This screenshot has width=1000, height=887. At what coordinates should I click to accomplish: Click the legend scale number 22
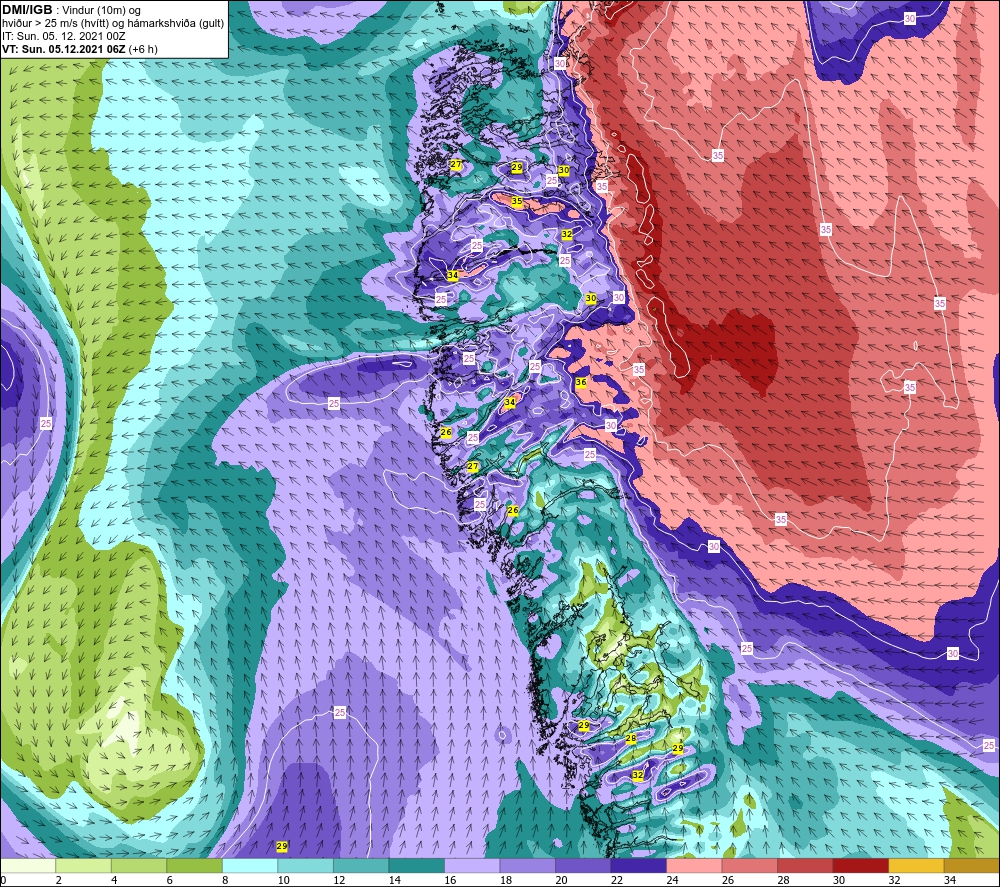pyautogui.click(x=617, y=880)
